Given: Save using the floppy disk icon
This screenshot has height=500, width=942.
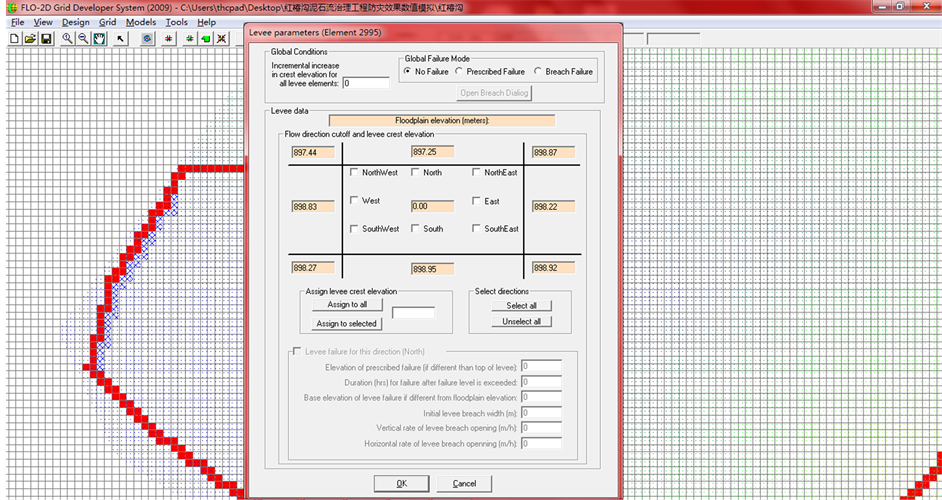Looking at the screenshot, I should (46, 39).
